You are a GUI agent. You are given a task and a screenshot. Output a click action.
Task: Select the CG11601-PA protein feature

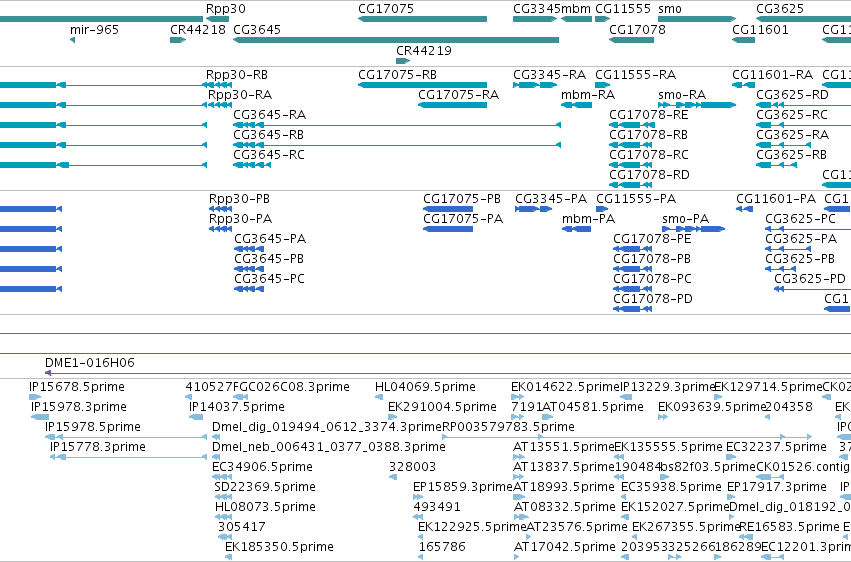744,209
